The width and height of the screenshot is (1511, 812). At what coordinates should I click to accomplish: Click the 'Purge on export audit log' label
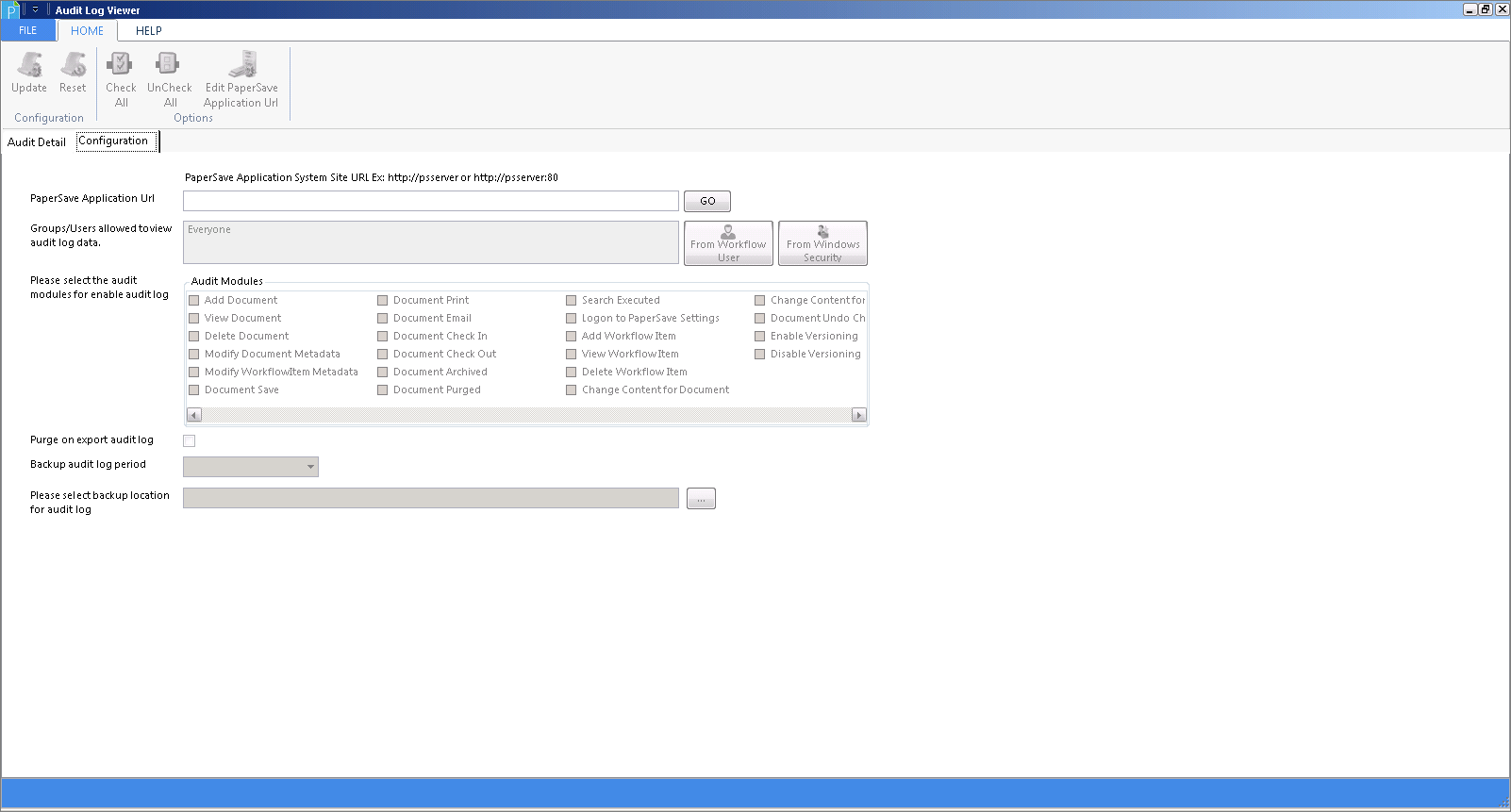point(91,439)
